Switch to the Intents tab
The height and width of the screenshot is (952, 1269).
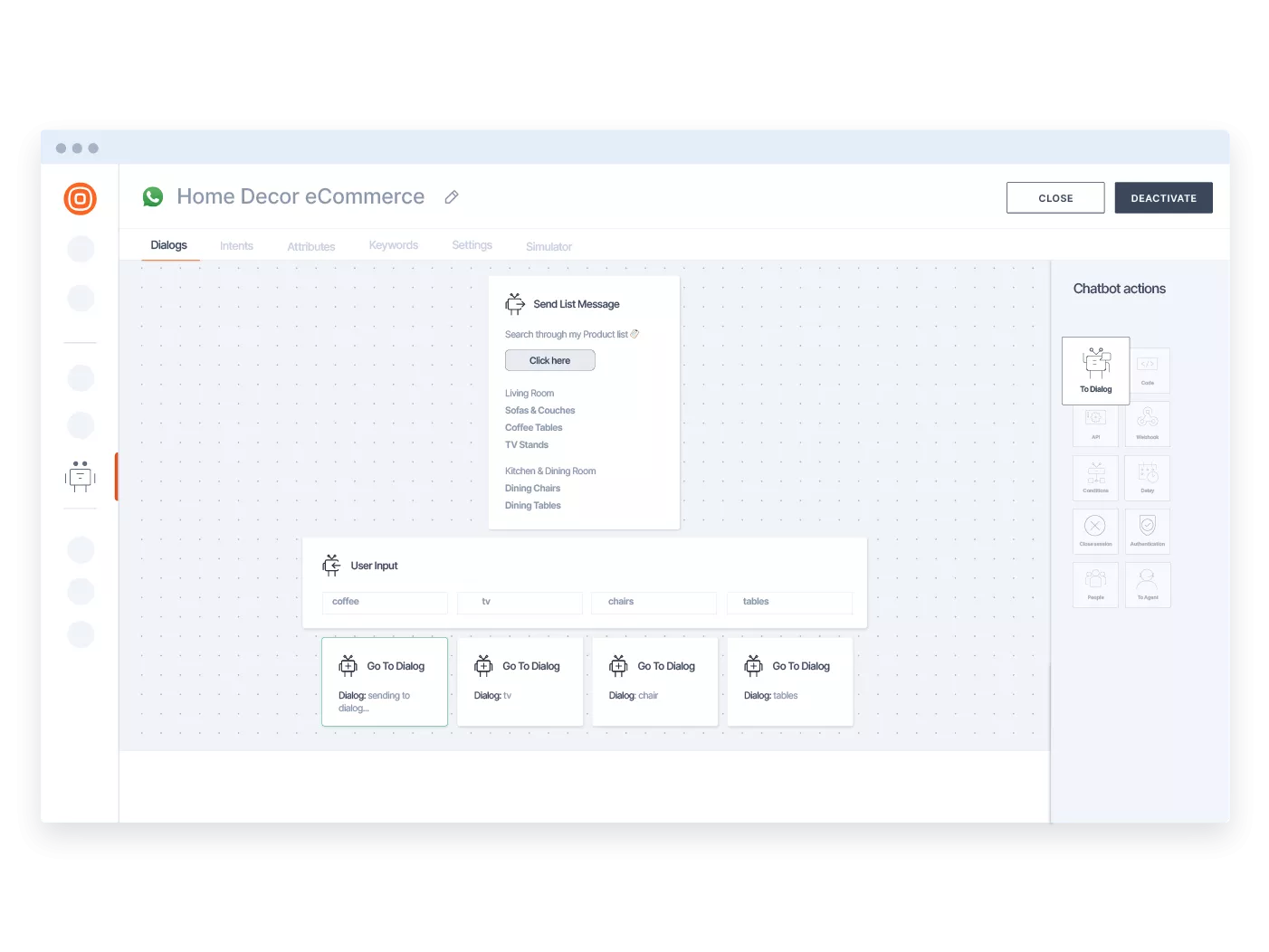pos(236,246)
